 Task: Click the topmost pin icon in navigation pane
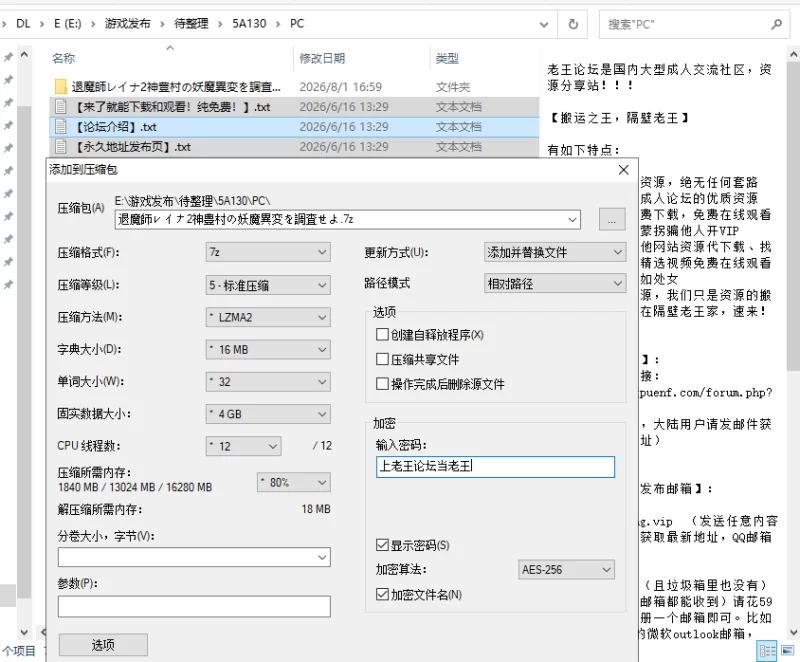pos(8,57)
